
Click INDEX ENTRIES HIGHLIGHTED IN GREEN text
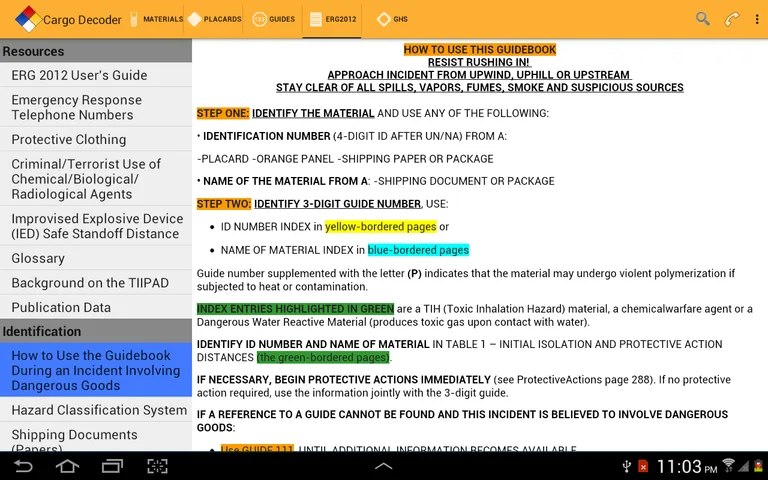pos(295,309)
